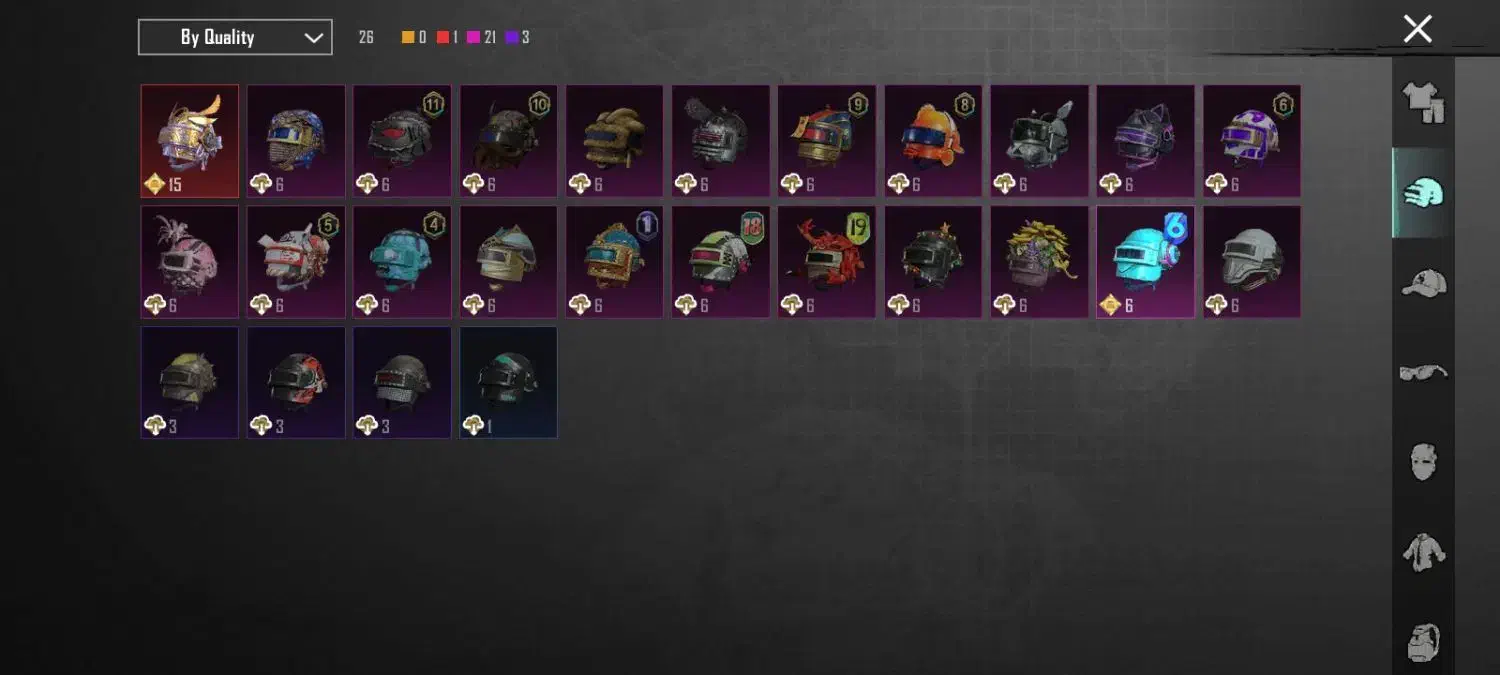Close the inventory screen with the X
The height and width of the screenshot is (675, 1500).
click(1417, 29)
